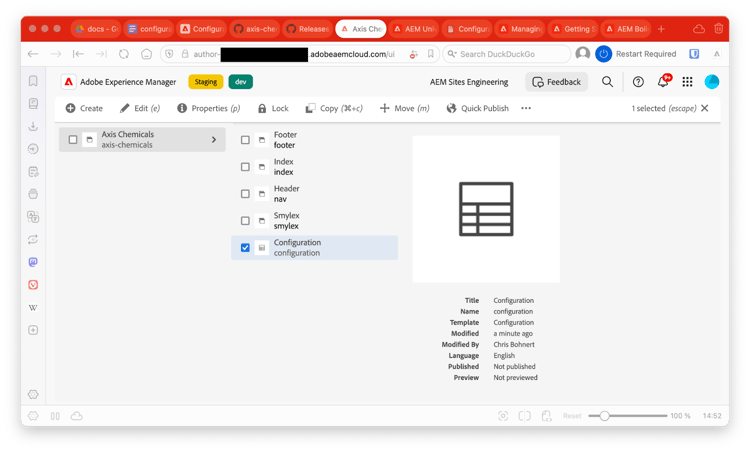The width and height of the screenshot is (750, 452).
Task: Switch to the Managing tab
Action: click(520, 29)
